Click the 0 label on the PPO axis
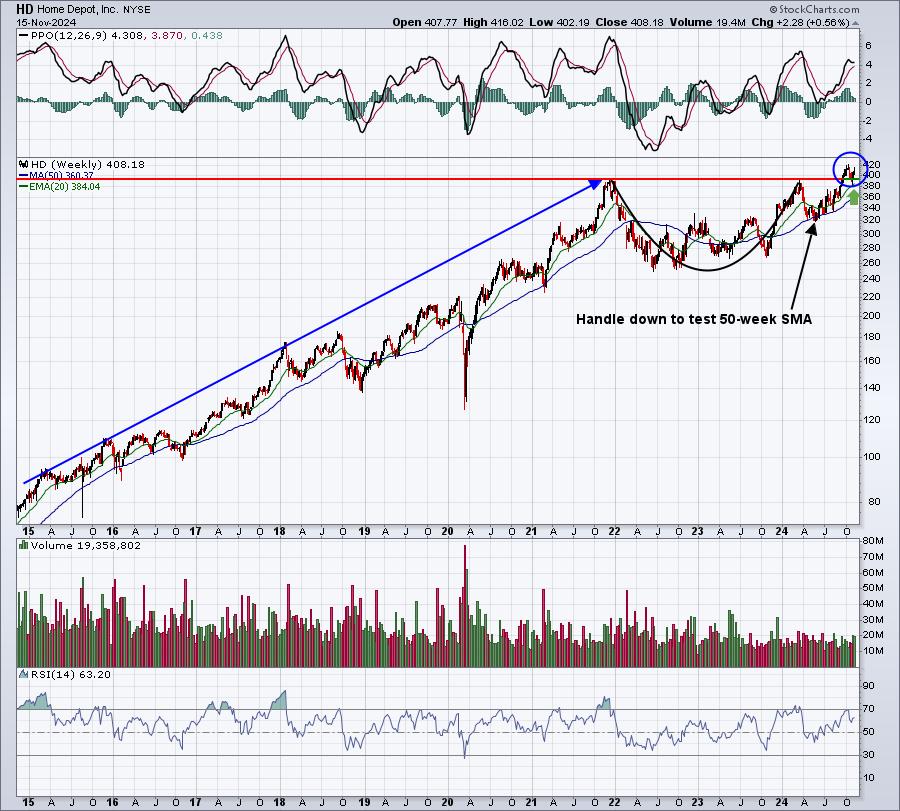 click(x=868, y=102)
